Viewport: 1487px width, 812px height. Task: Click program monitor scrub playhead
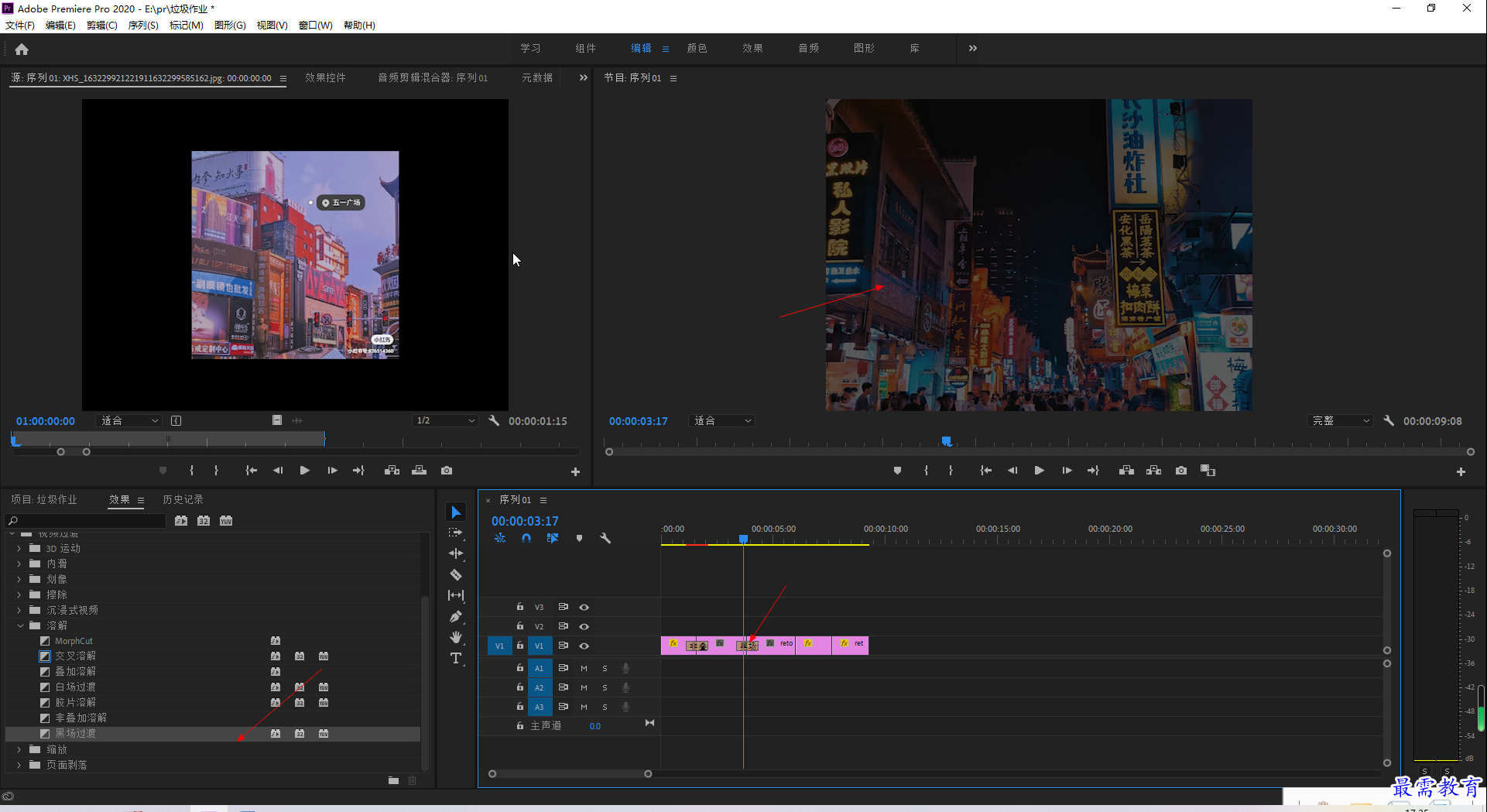pyautogui.click(x=946, y=441)
